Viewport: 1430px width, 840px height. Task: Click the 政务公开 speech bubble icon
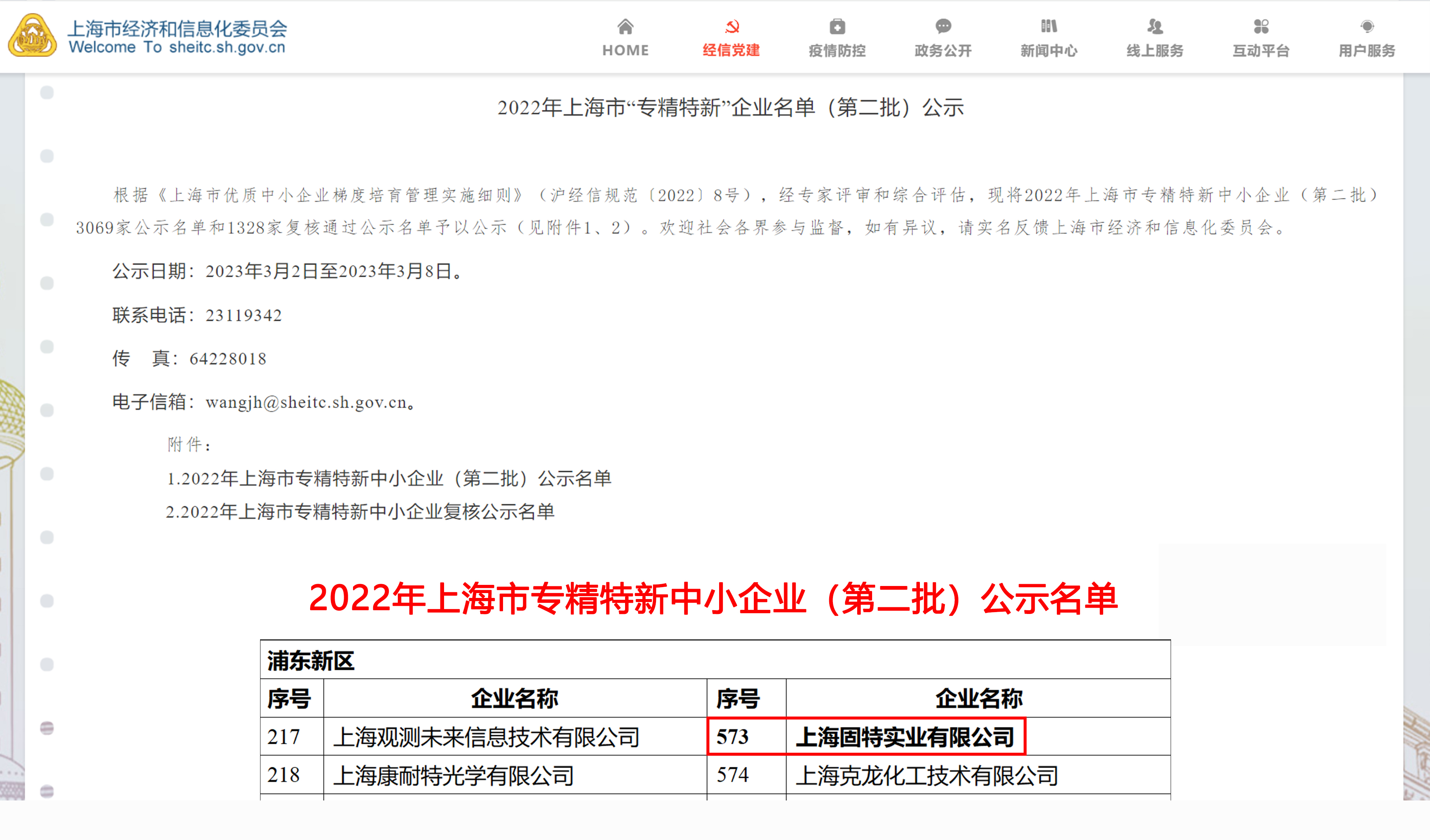(x=943, y=26)
